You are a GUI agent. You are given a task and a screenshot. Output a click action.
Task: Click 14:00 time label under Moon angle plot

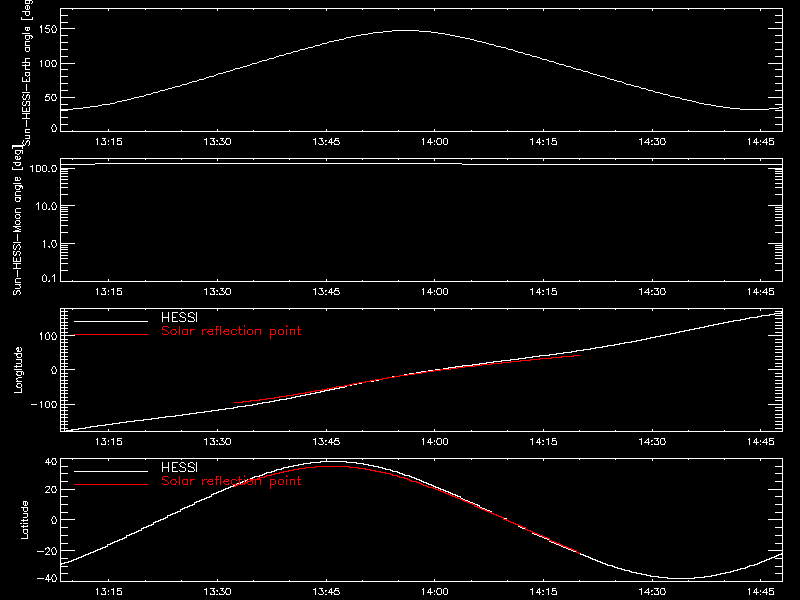pyautogui.click(x=435, y=291)
